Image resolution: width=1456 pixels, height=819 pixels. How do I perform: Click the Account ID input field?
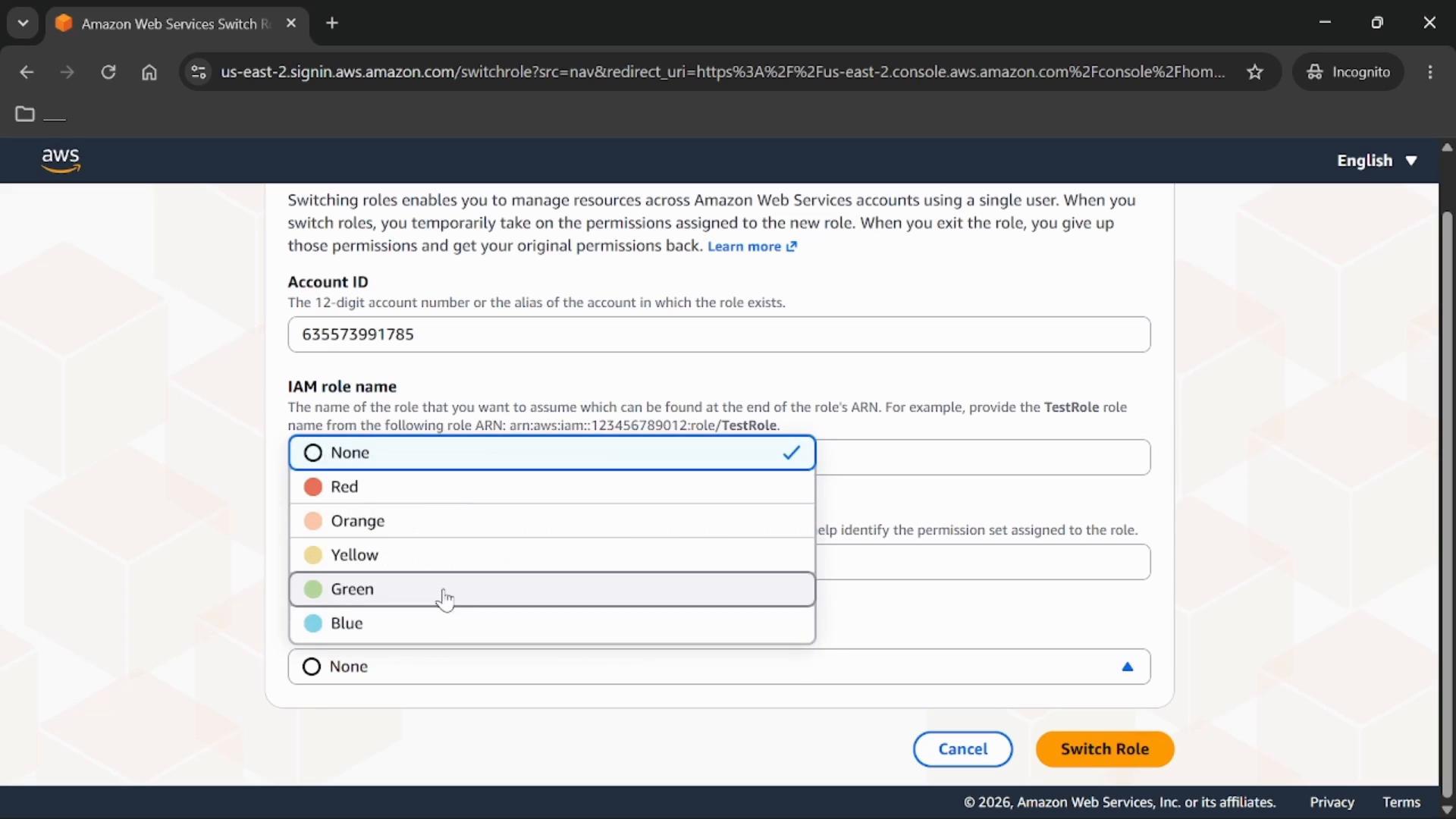(719, 334)
